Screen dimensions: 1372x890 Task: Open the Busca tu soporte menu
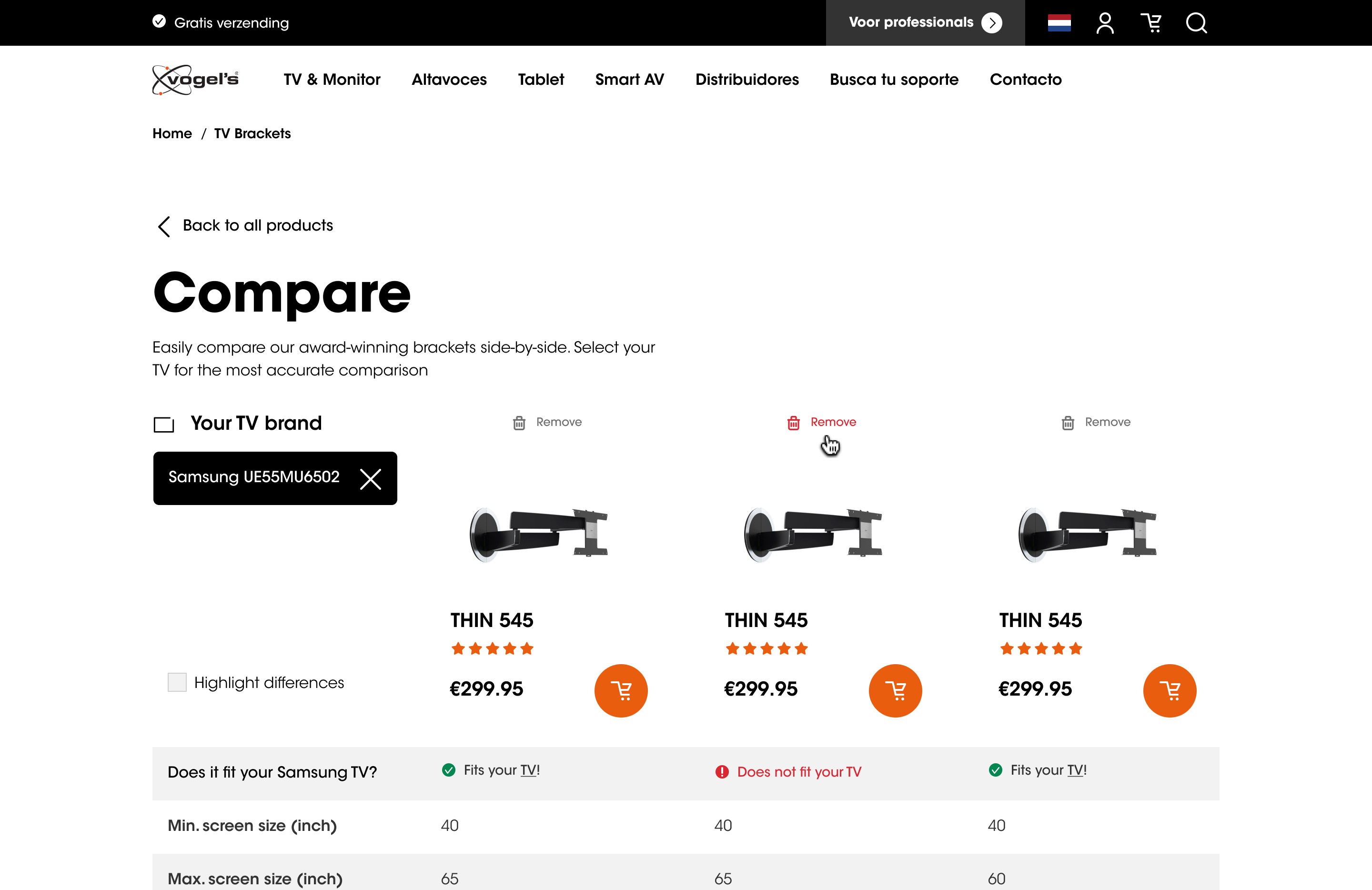point(894,80)
